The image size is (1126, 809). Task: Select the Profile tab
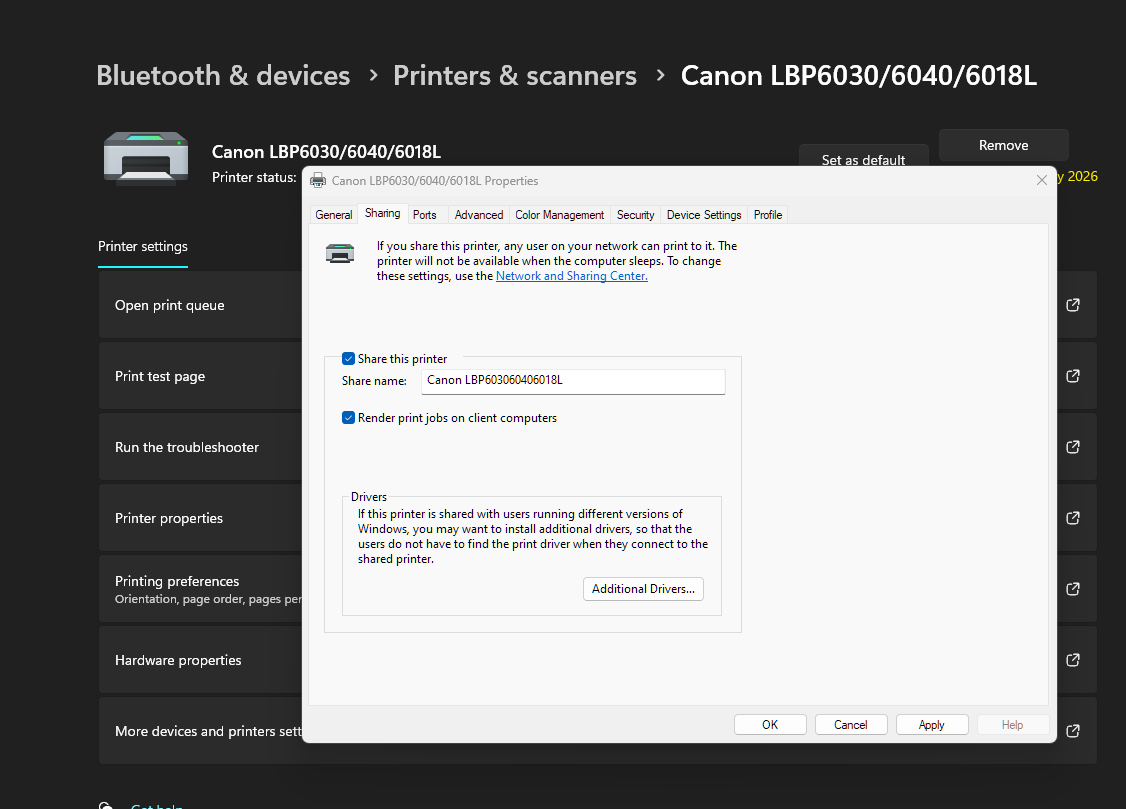[x=768, y=215]
